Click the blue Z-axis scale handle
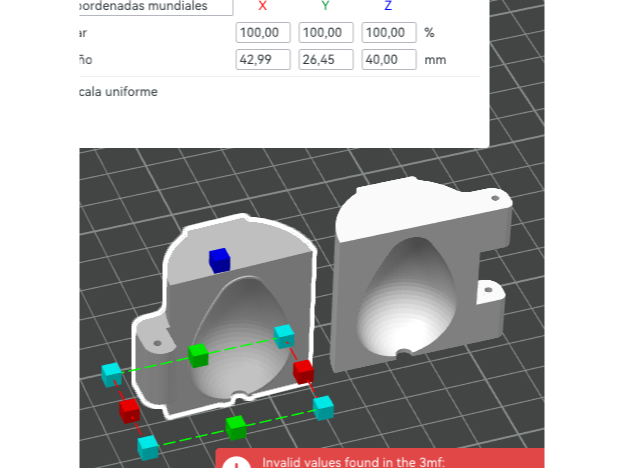The image size is (624, 468). pos(219,260)
